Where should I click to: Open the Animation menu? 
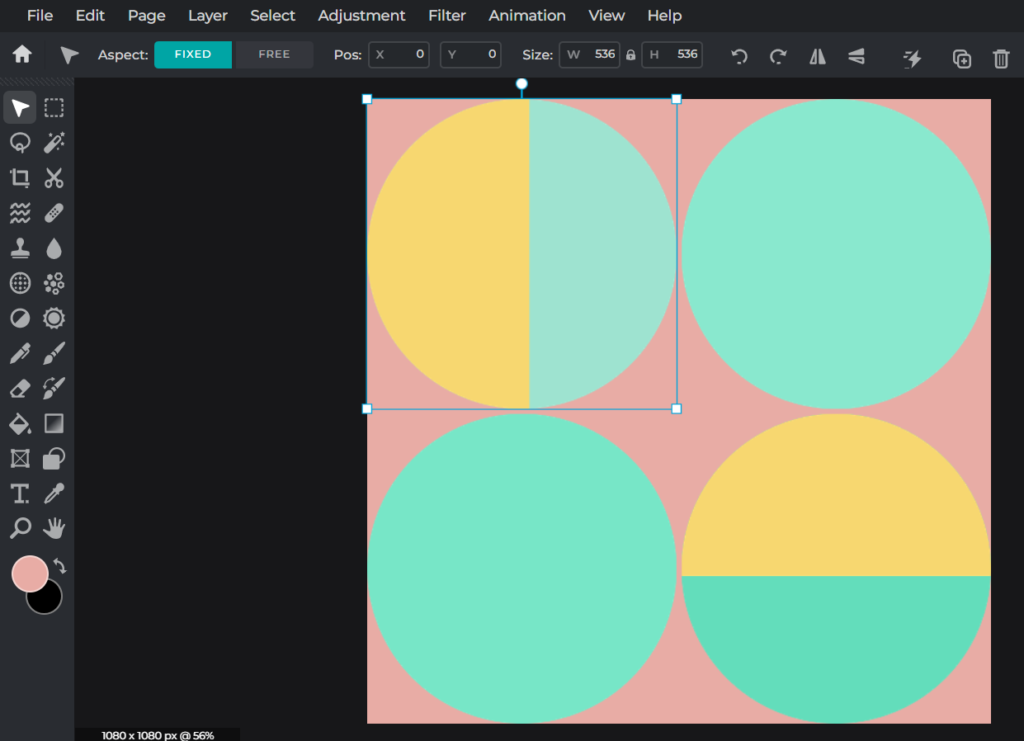click(x=527, y=15)
